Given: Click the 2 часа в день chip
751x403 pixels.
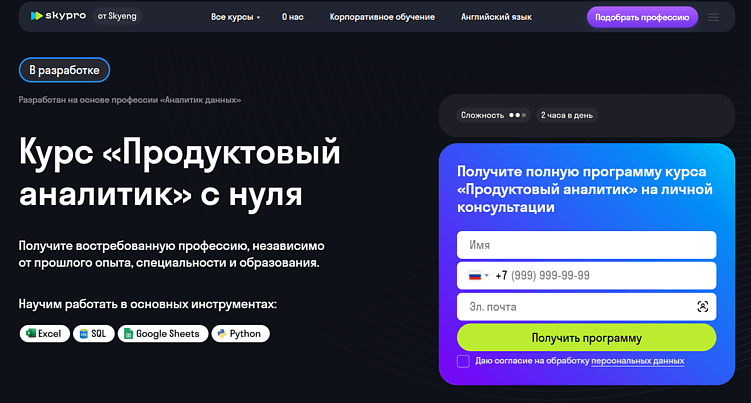Looking at the screenshot, I should tap(567, 115).
